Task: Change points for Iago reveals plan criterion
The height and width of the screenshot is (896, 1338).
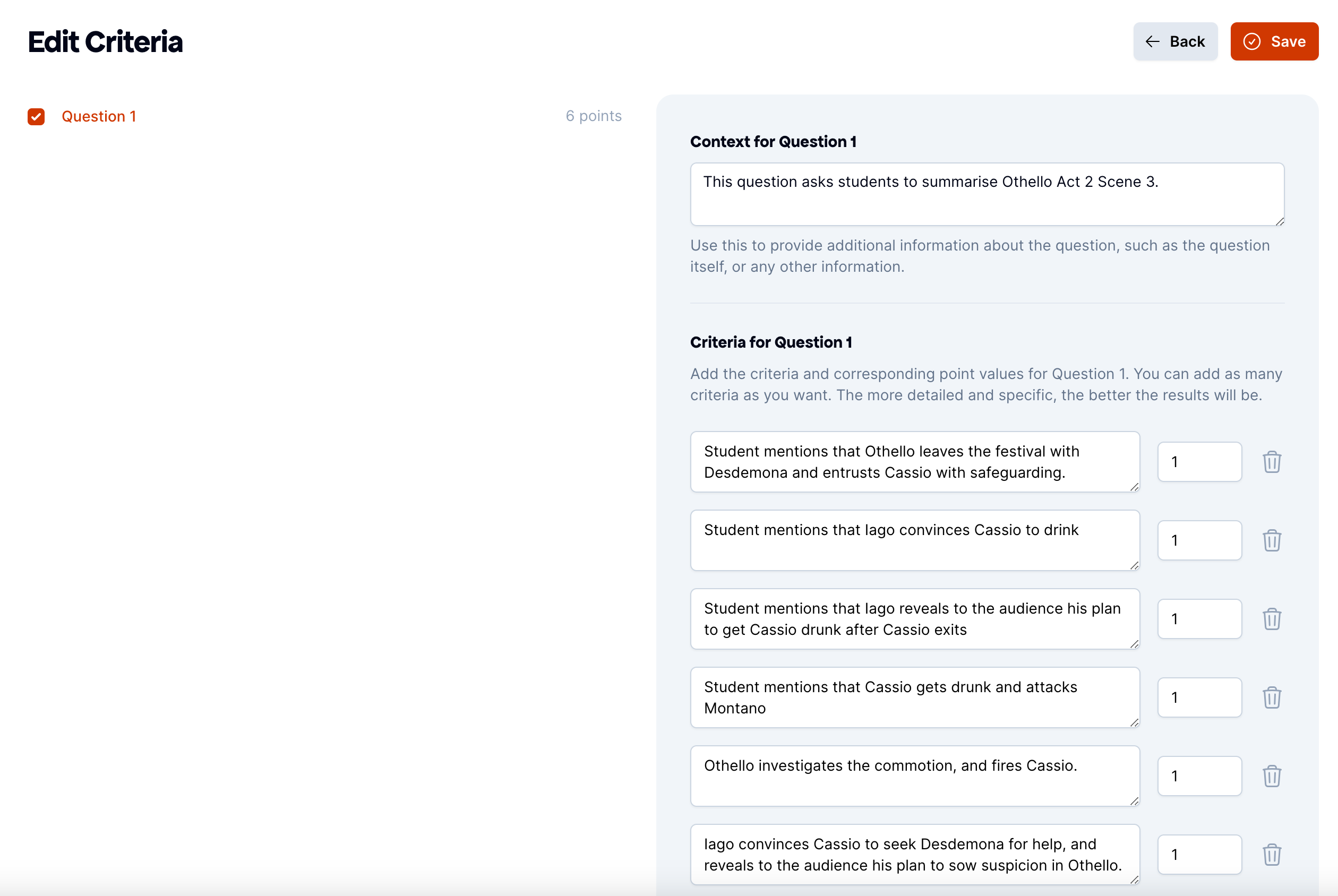Action: coord(1199,619)
